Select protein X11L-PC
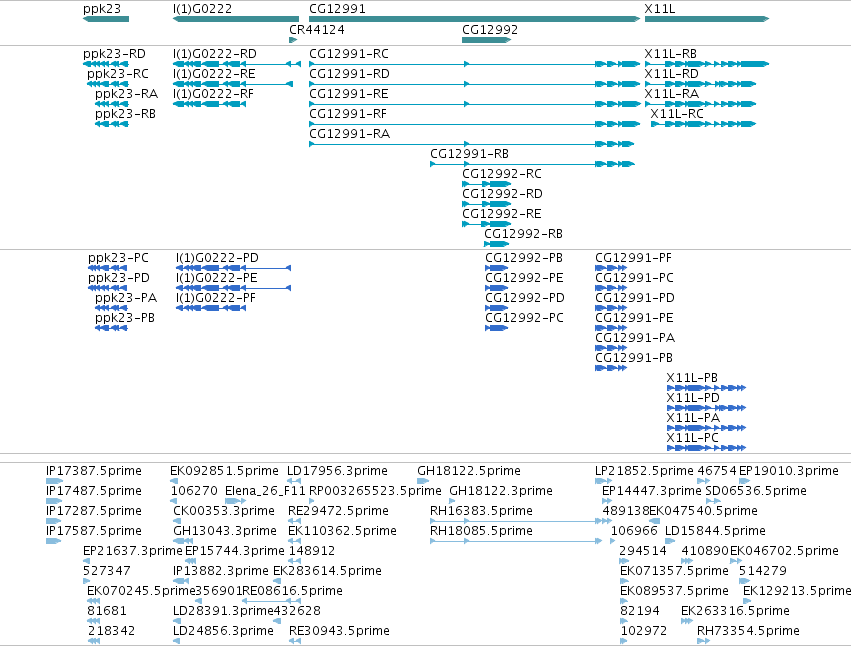 707,448
